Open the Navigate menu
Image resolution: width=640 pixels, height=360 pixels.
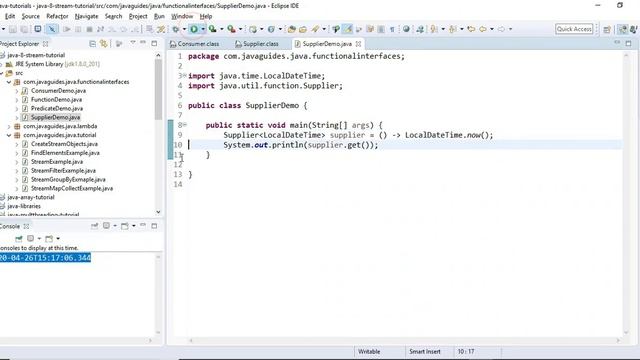[87, 16]
